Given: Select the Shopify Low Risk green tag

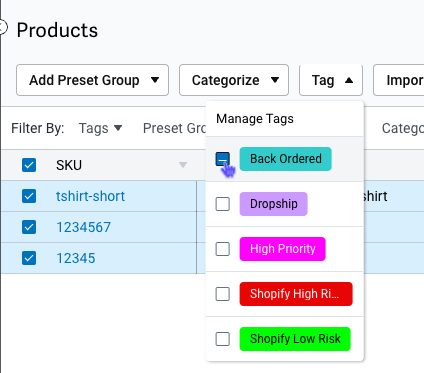Looking at the screenshot, I should tap(295, 339).
